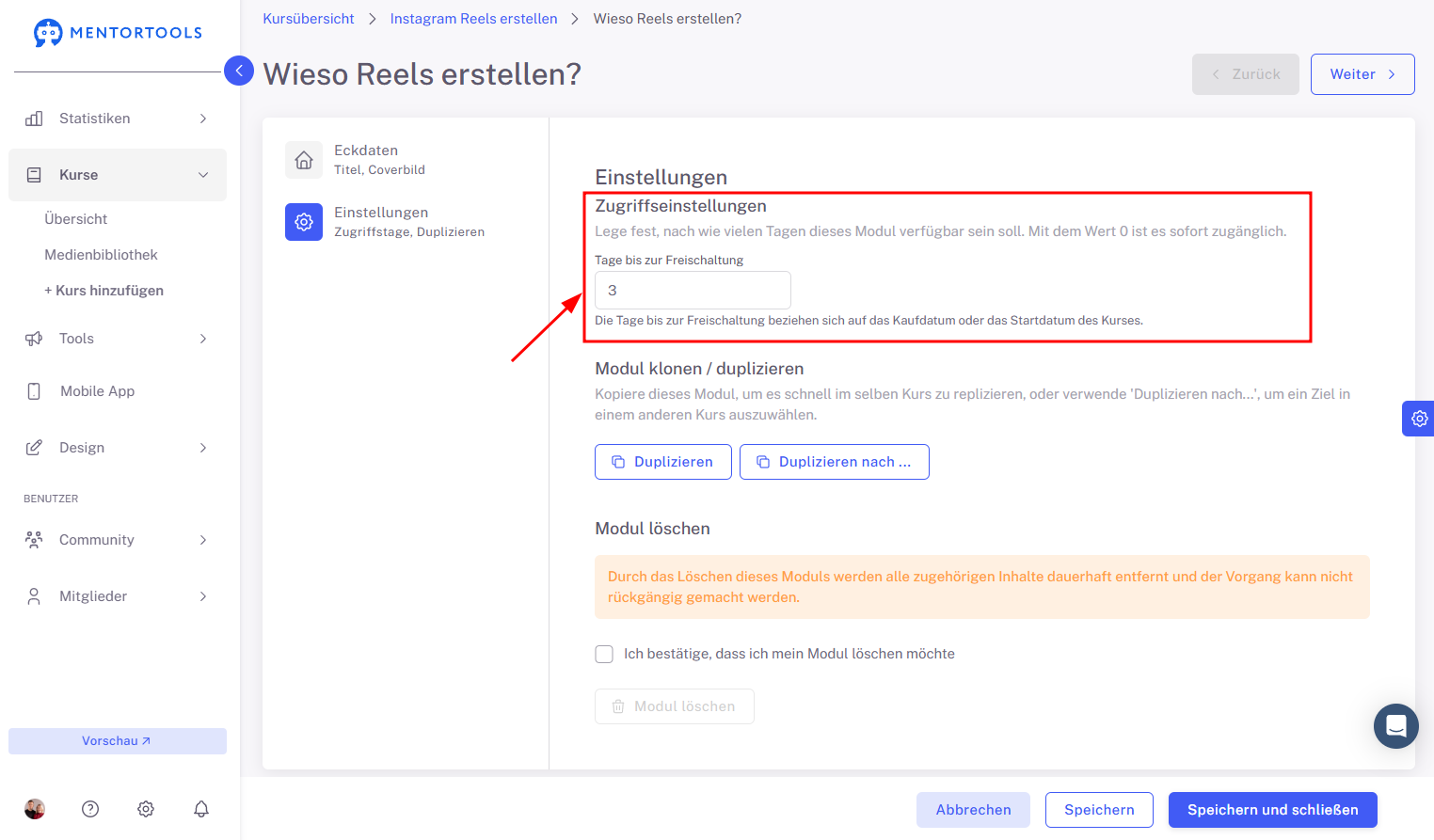Collapse the Kurse menu

118,175
